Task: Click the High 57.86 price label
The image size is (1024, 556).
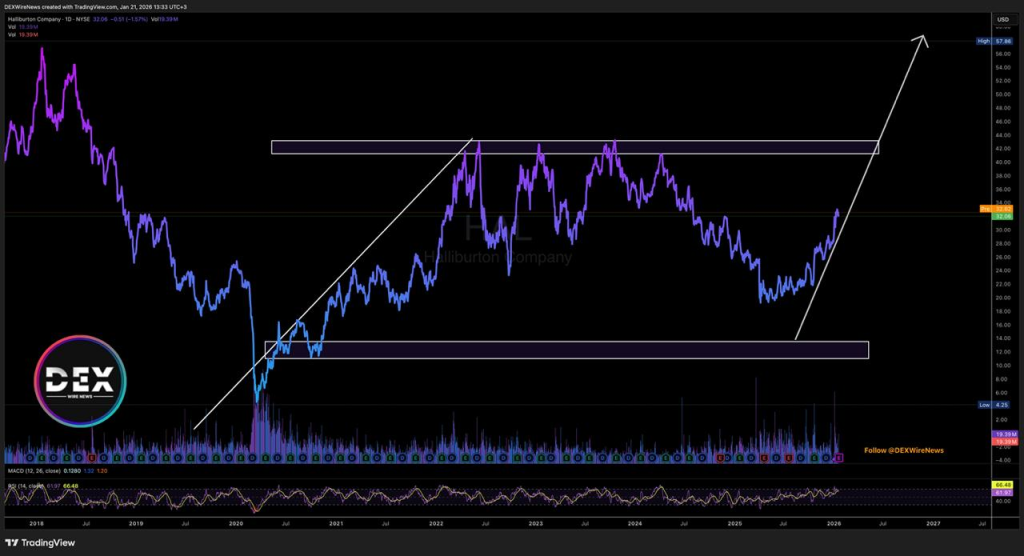Action: tap(994, 41)
